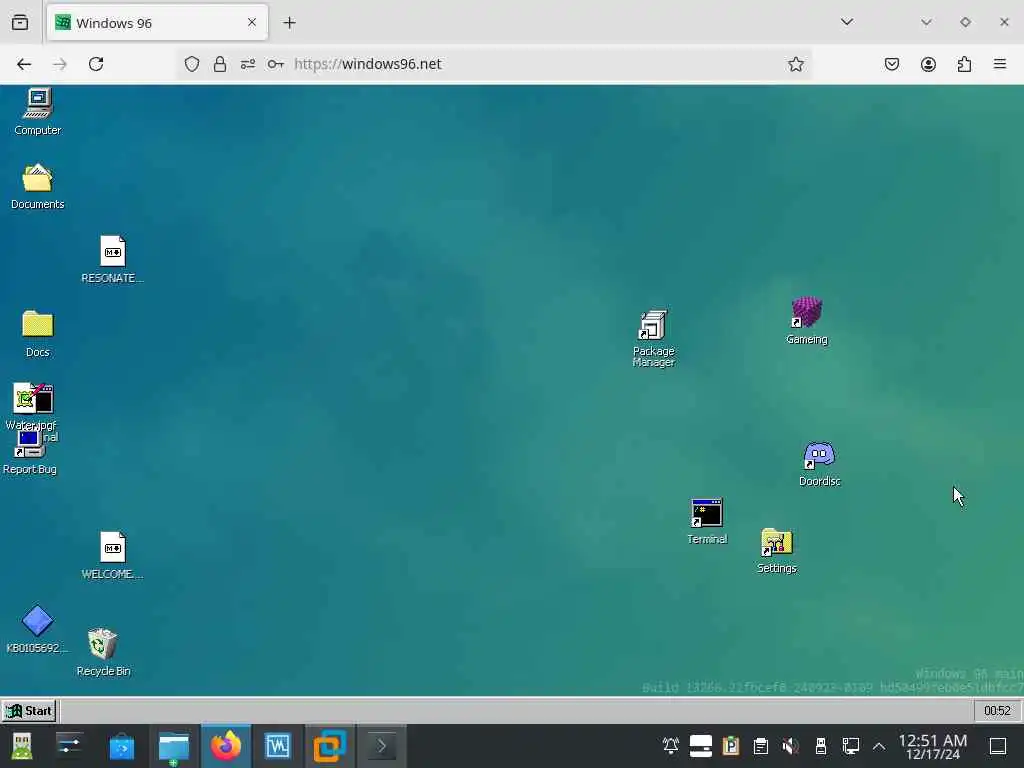Viewport: 1024px width, 768px height.
Task: Open the host application launcher icon
Action: coord(22,746)
